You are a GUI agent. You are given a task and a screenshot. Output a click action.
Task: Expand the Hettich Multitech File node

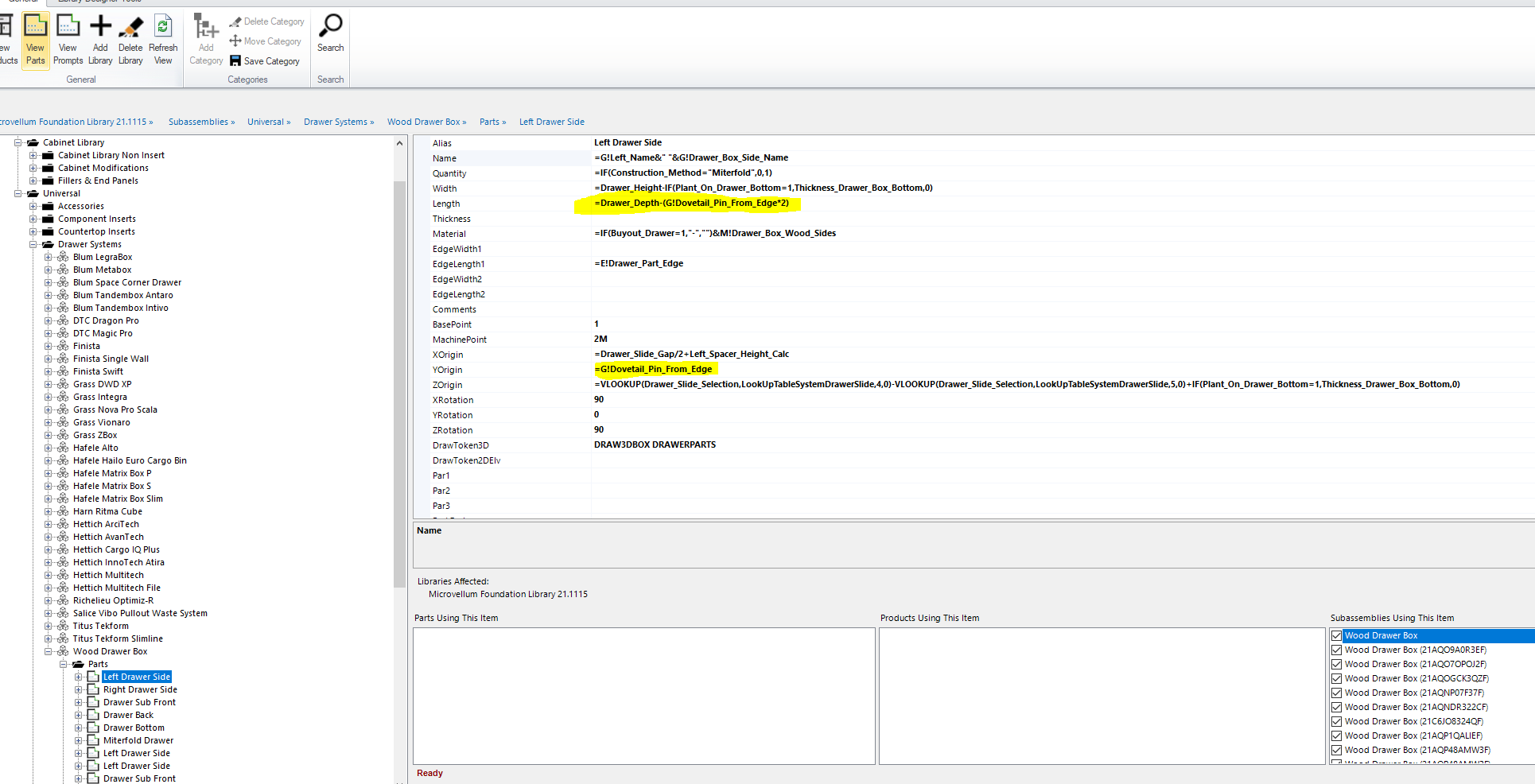[x=48, y=588]
